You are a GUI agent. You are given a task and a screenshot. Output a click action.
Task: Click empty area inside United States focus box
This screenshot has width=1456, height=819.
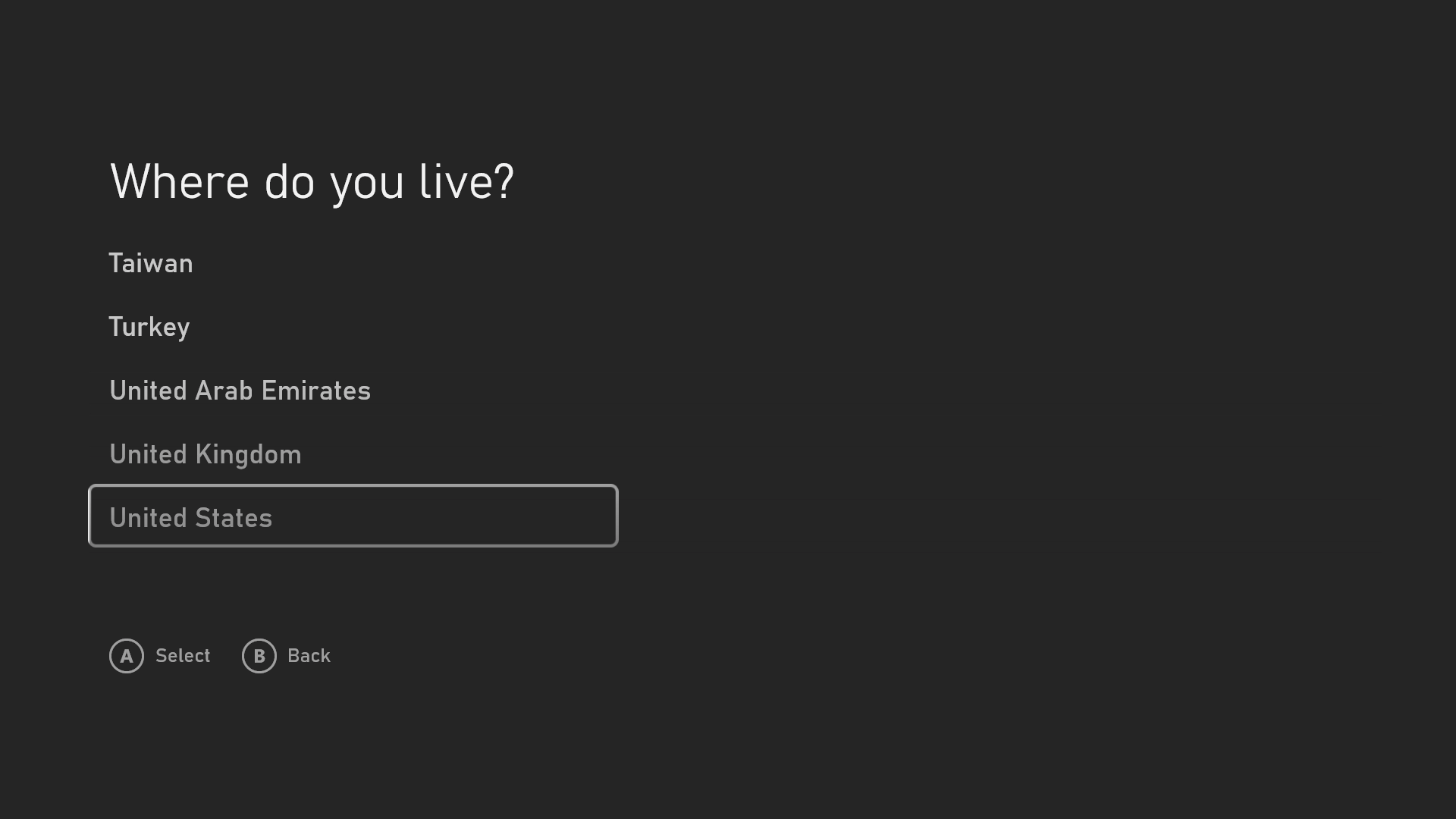pos(455,516)
